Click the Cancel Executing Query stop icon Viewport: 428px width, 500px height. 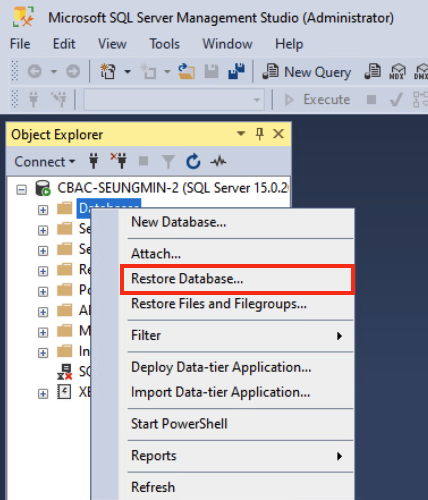371,99
